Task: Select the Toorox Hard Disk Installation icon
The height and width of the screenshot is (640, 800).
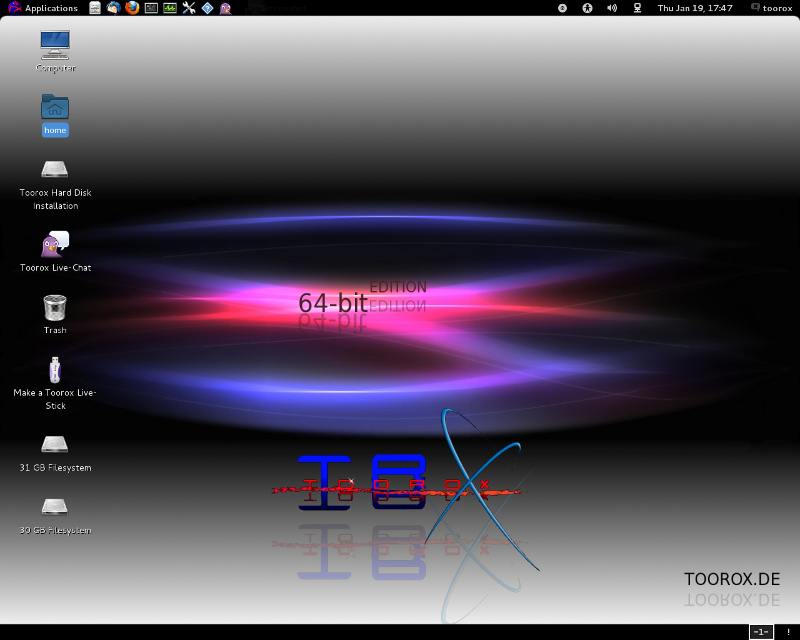Action: click(x=55, y=169)
